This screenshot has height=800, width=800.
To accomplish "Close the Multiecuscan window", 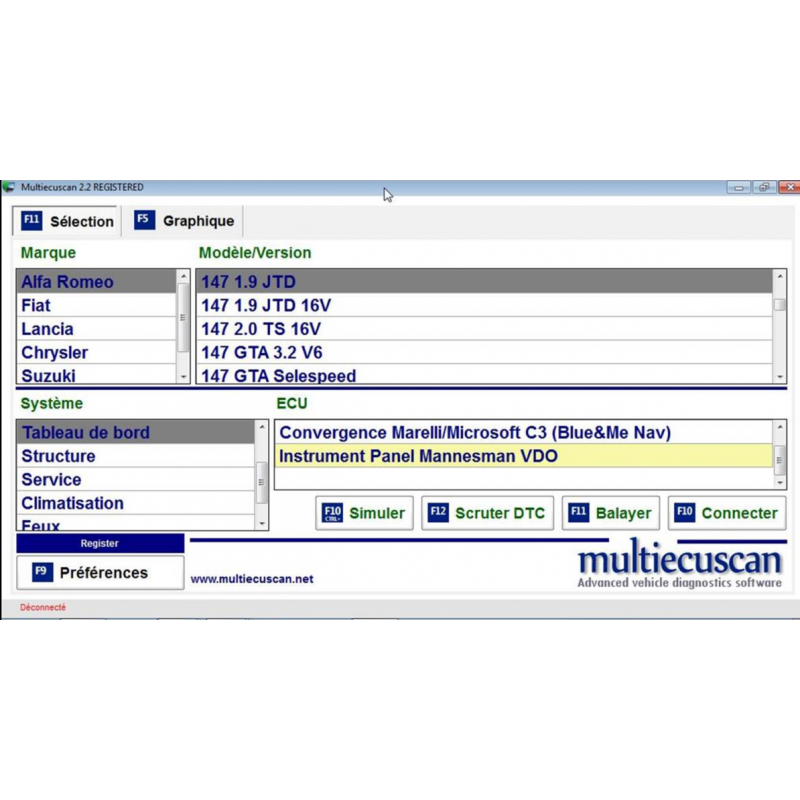I will [x=789, y=188].
